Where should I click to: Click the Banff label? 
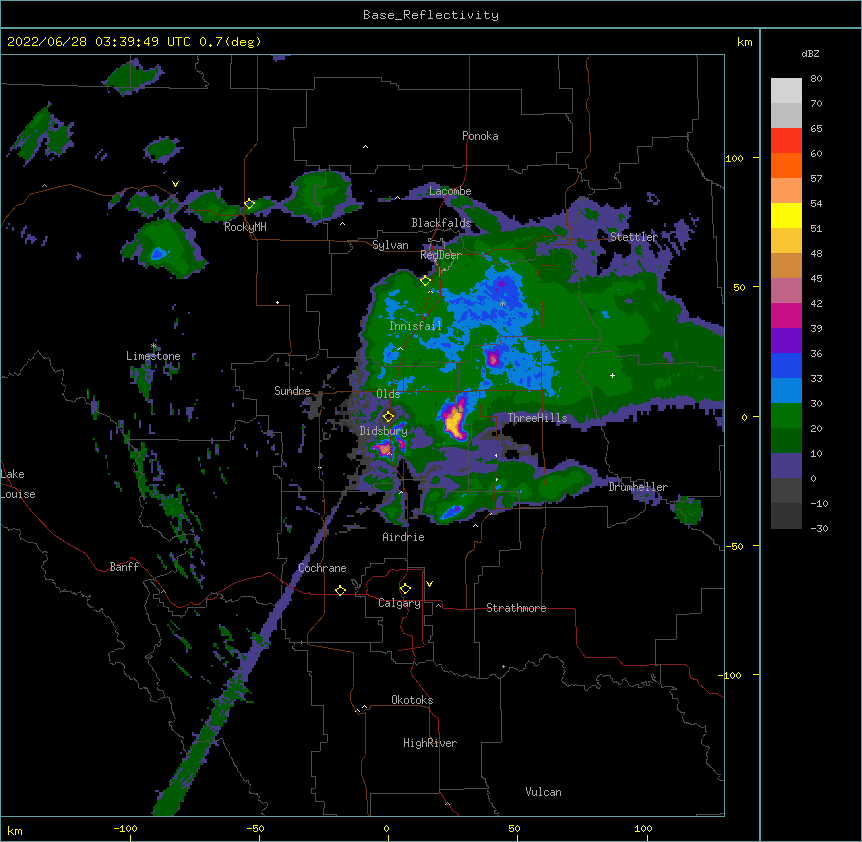pyautogui.click(x=124, y=567)
